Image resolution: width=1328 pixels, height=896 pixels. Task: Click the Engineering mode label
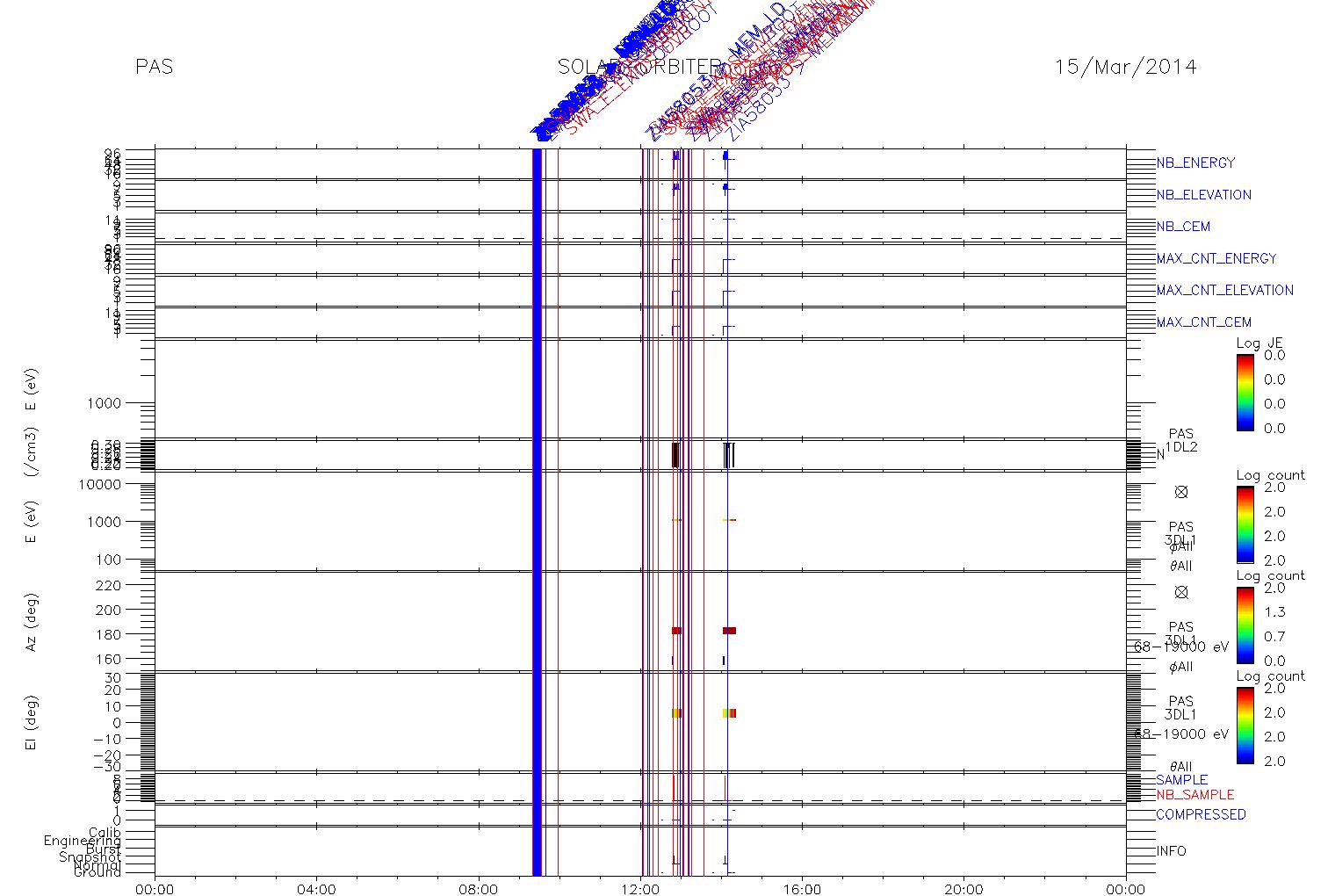pyautogui.click(x=83, y=842)
